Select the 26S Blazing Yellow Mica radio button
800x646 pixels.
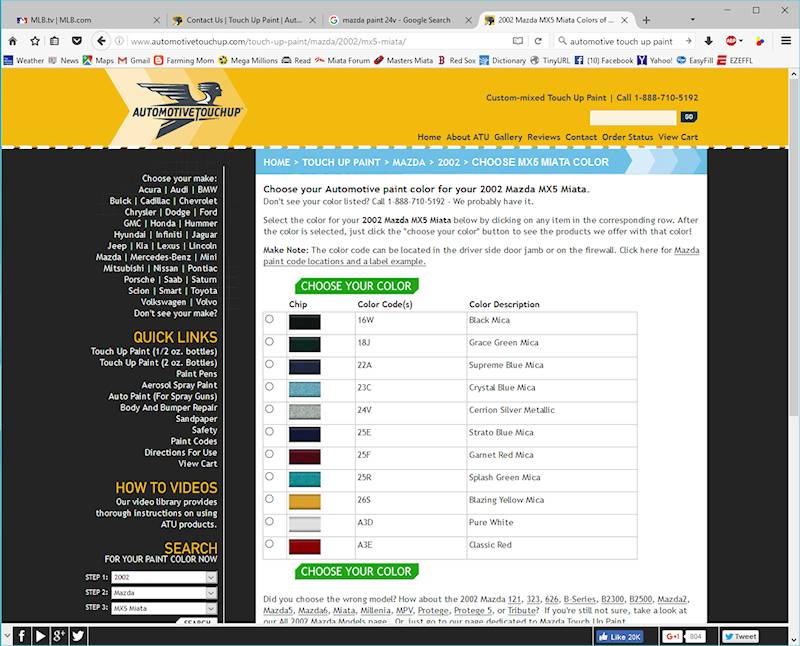point(269,499)
